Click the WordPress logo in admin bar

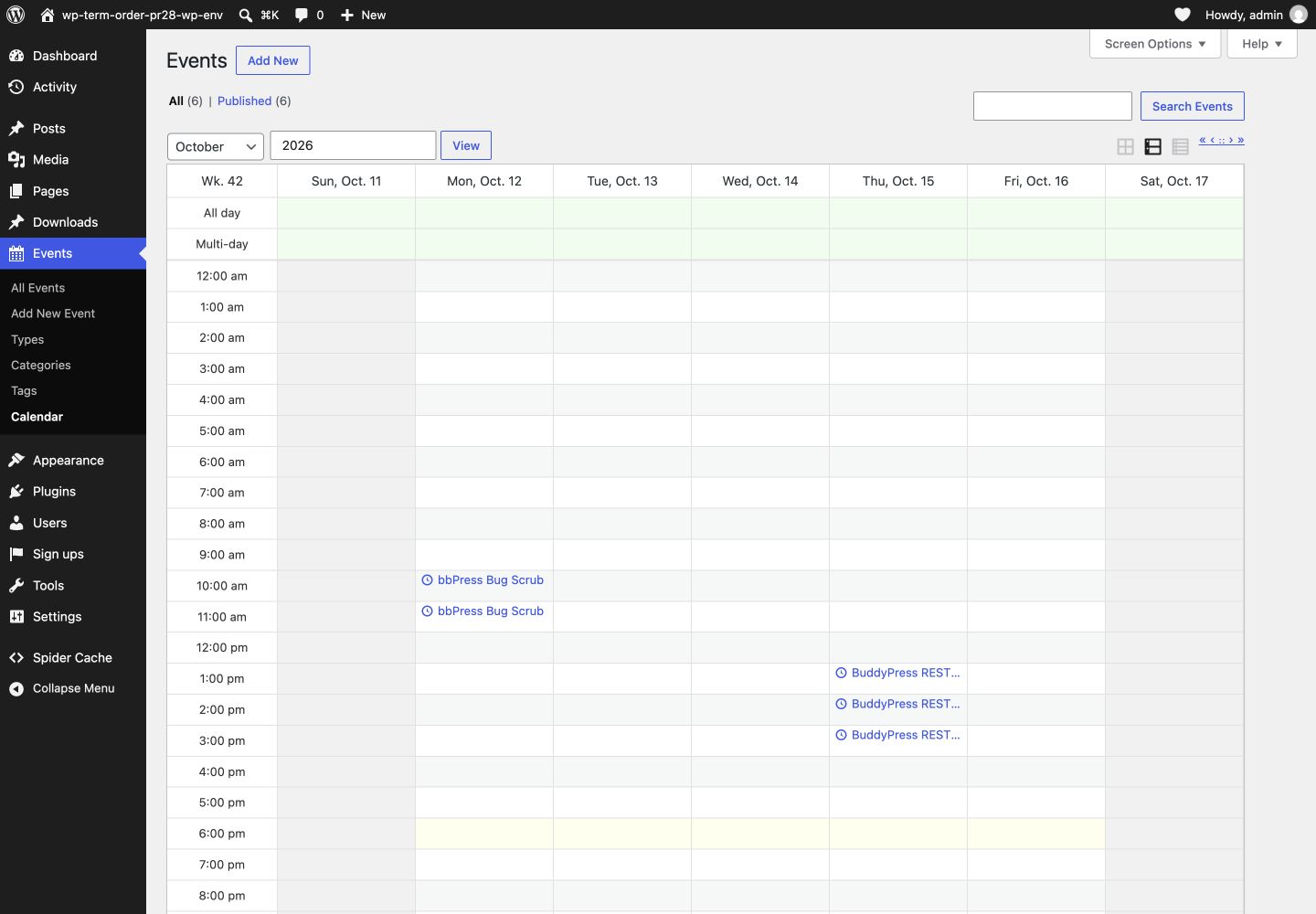[x=16, y=15]
